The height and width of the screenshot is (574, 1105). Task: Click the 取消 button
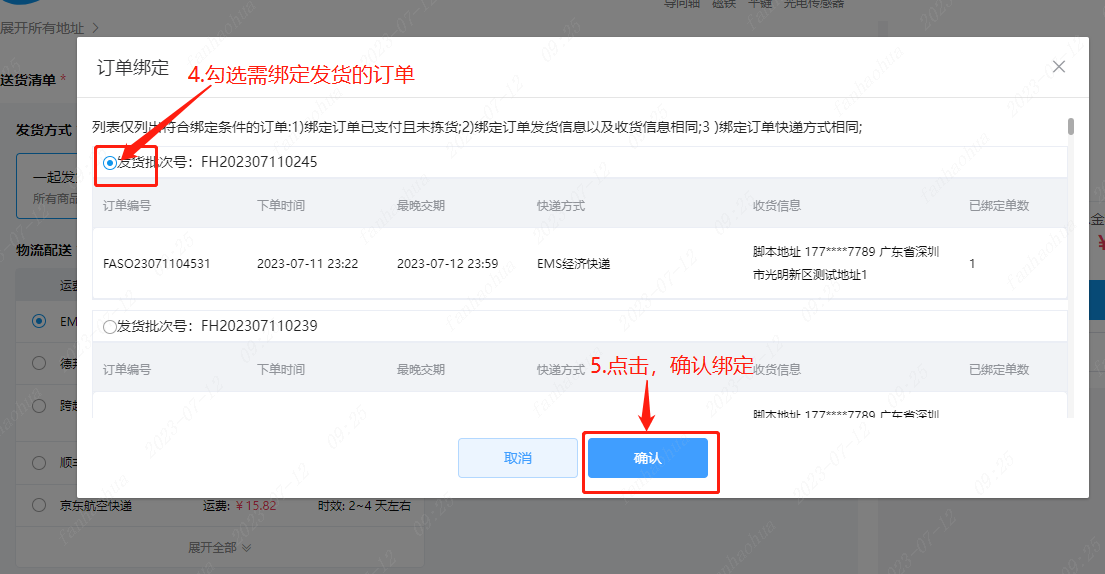click(x=518, y=458)
